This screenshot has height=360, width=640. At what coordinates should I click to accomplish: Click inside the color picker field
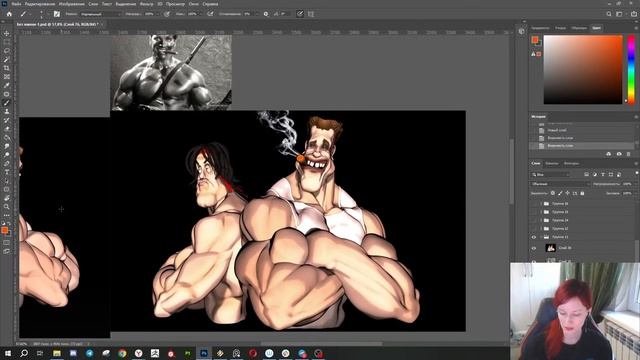[x=583, y=69]
